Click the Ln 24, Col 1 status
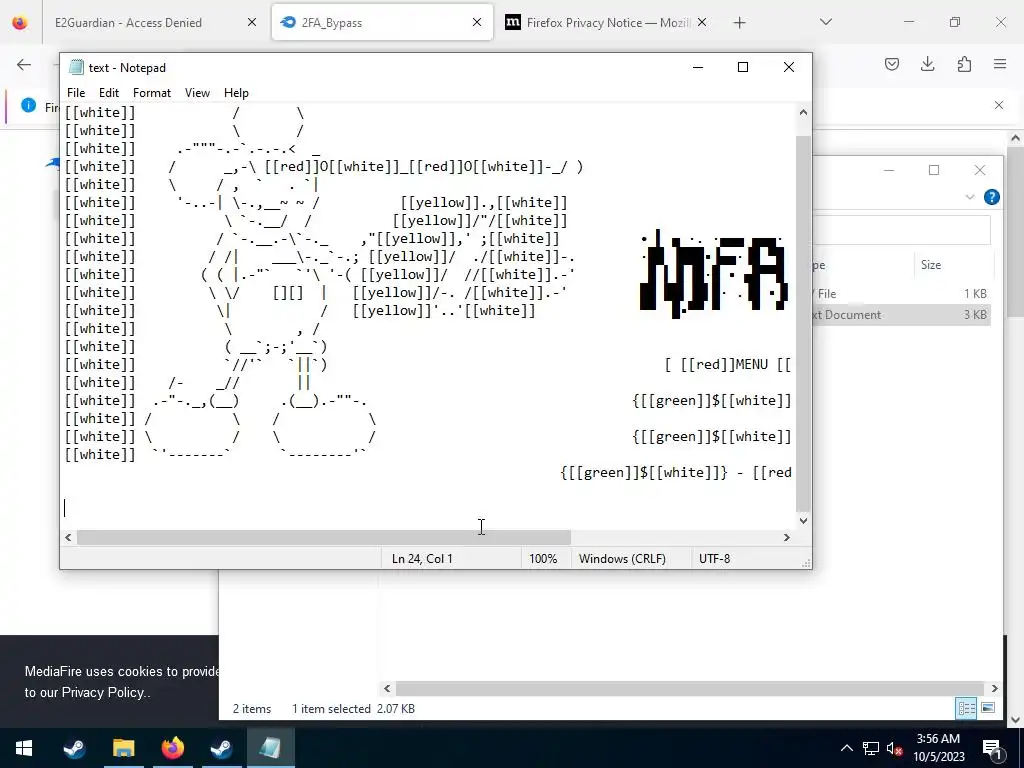This screenshot has height=768, width=1024. point(422,559)
